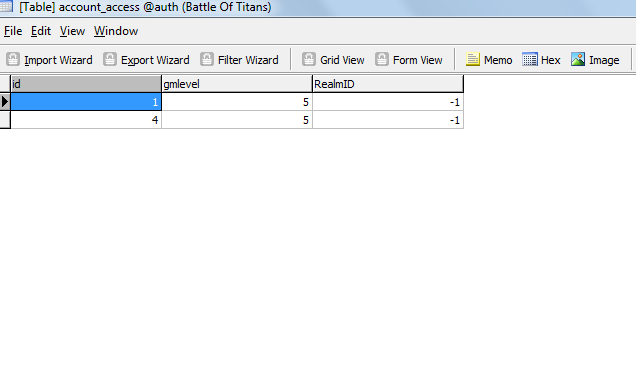Click the Hex label
This screenshot has height=390, width=636.
click(550, 60)
